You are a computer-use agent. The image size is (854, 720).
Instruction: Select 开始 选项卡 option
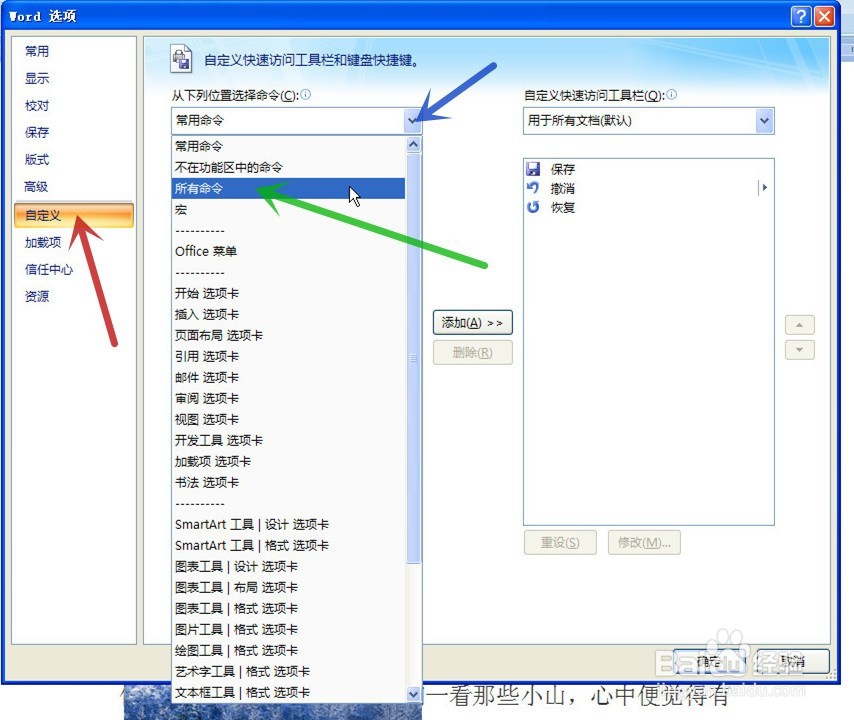[288, 293]
